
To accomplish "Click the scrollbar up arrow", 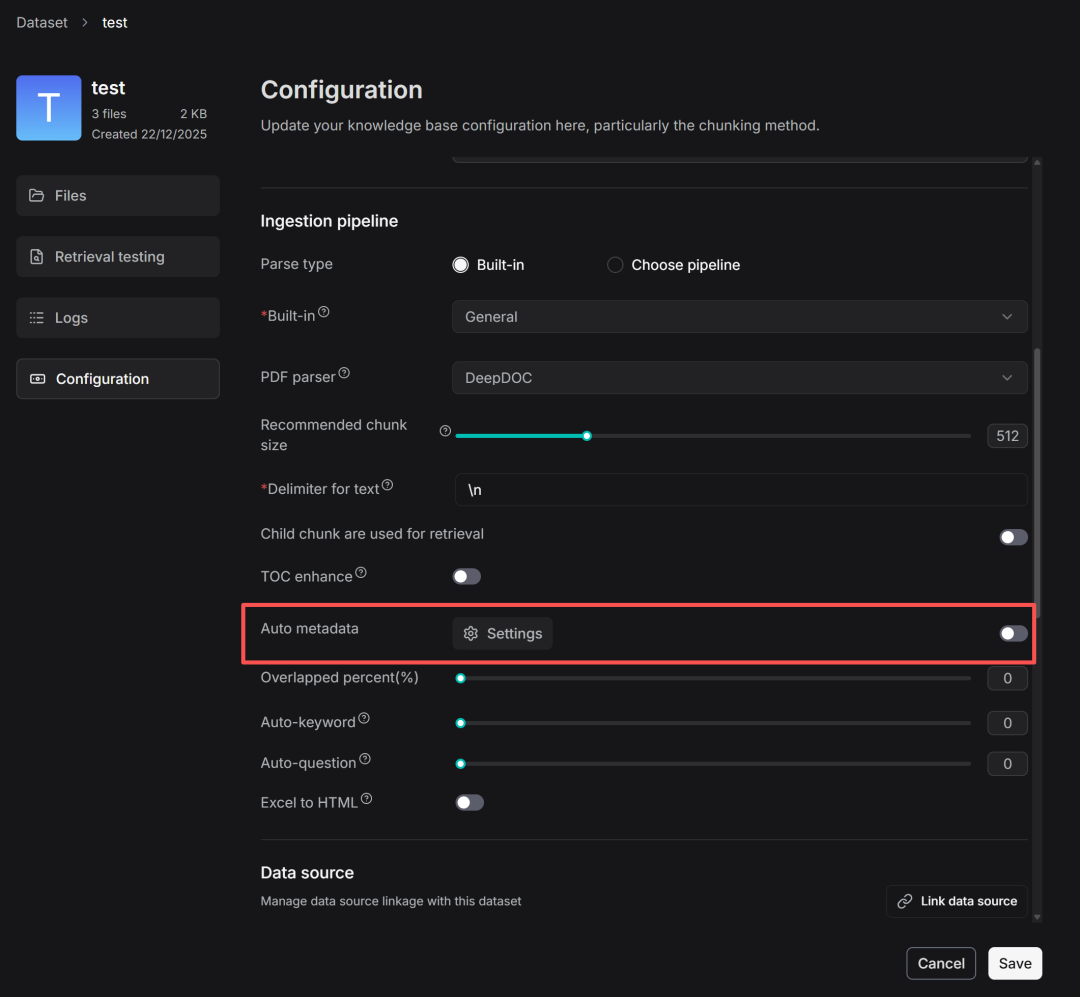I will click(1037, 162).
